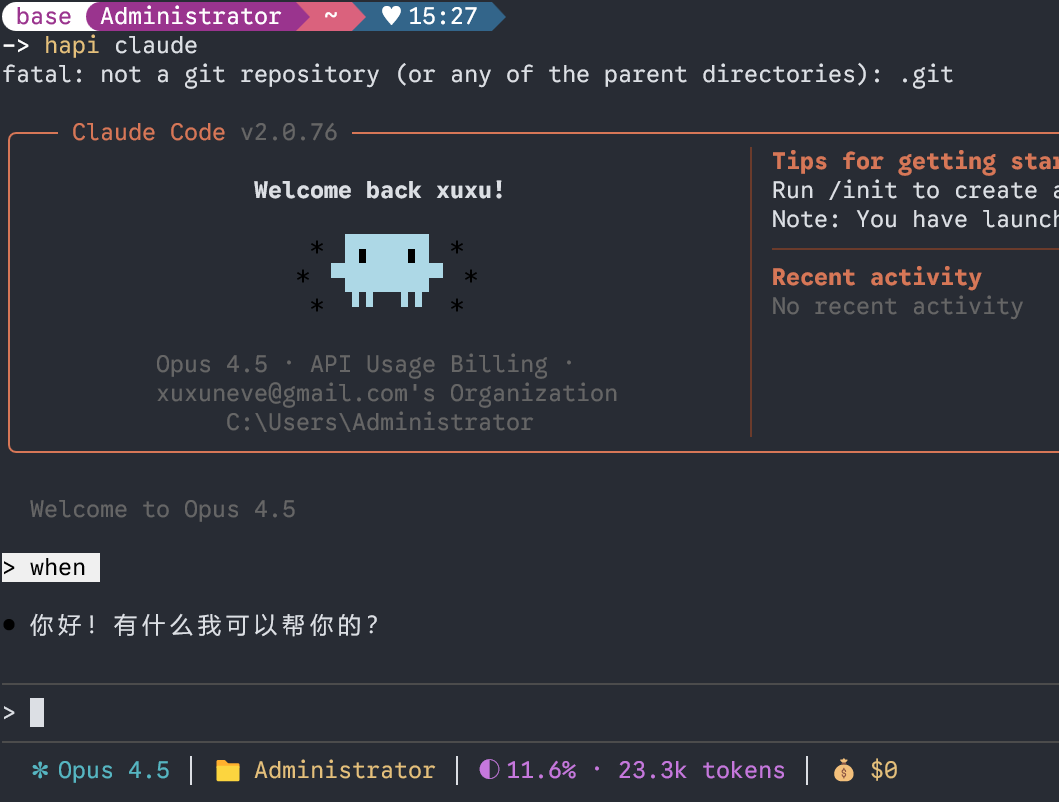Image resolution: width=1059 pixels, height=802 pixels.
Task: Click the C:\Users\Administrator path text
Action: tap(379, 422)
